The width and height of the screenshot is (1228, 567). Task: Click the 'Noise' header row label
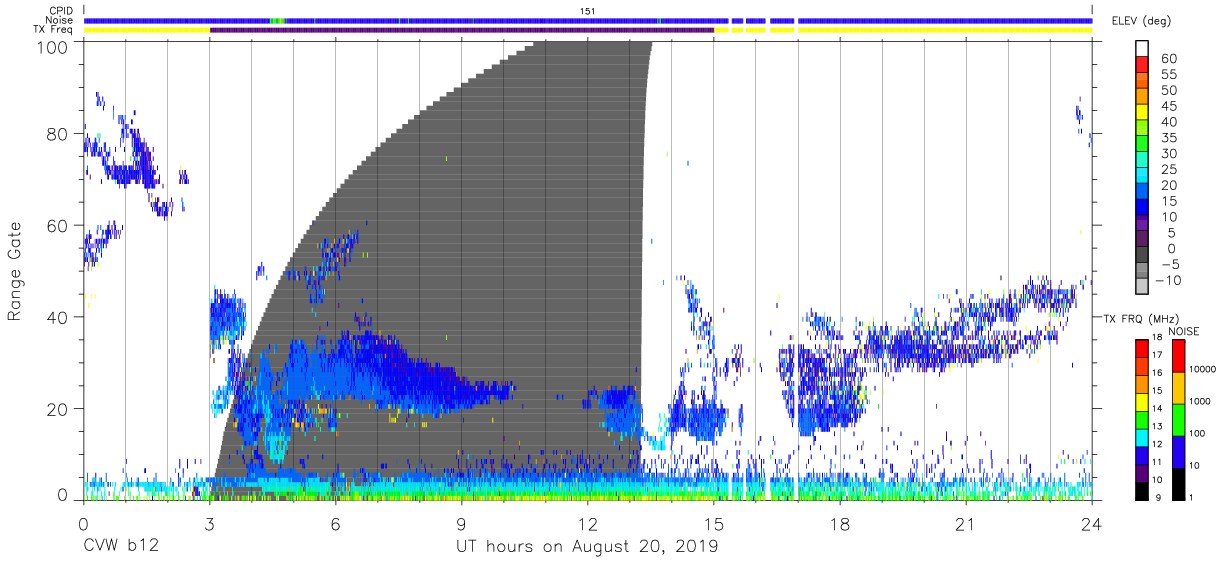click(62, 20)
